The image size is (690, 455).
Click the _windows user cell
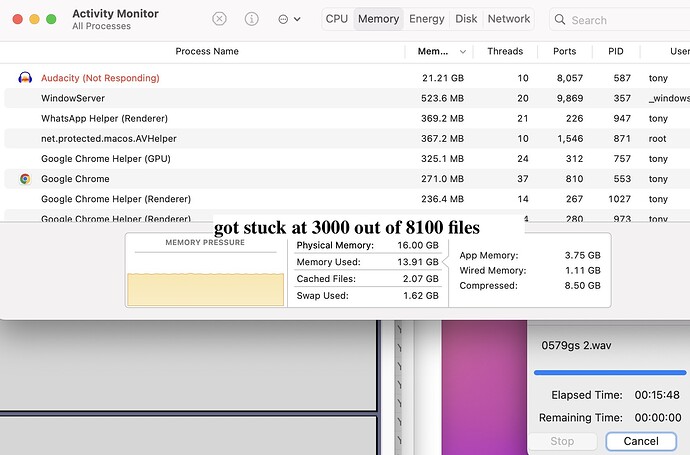pos(669,98)
